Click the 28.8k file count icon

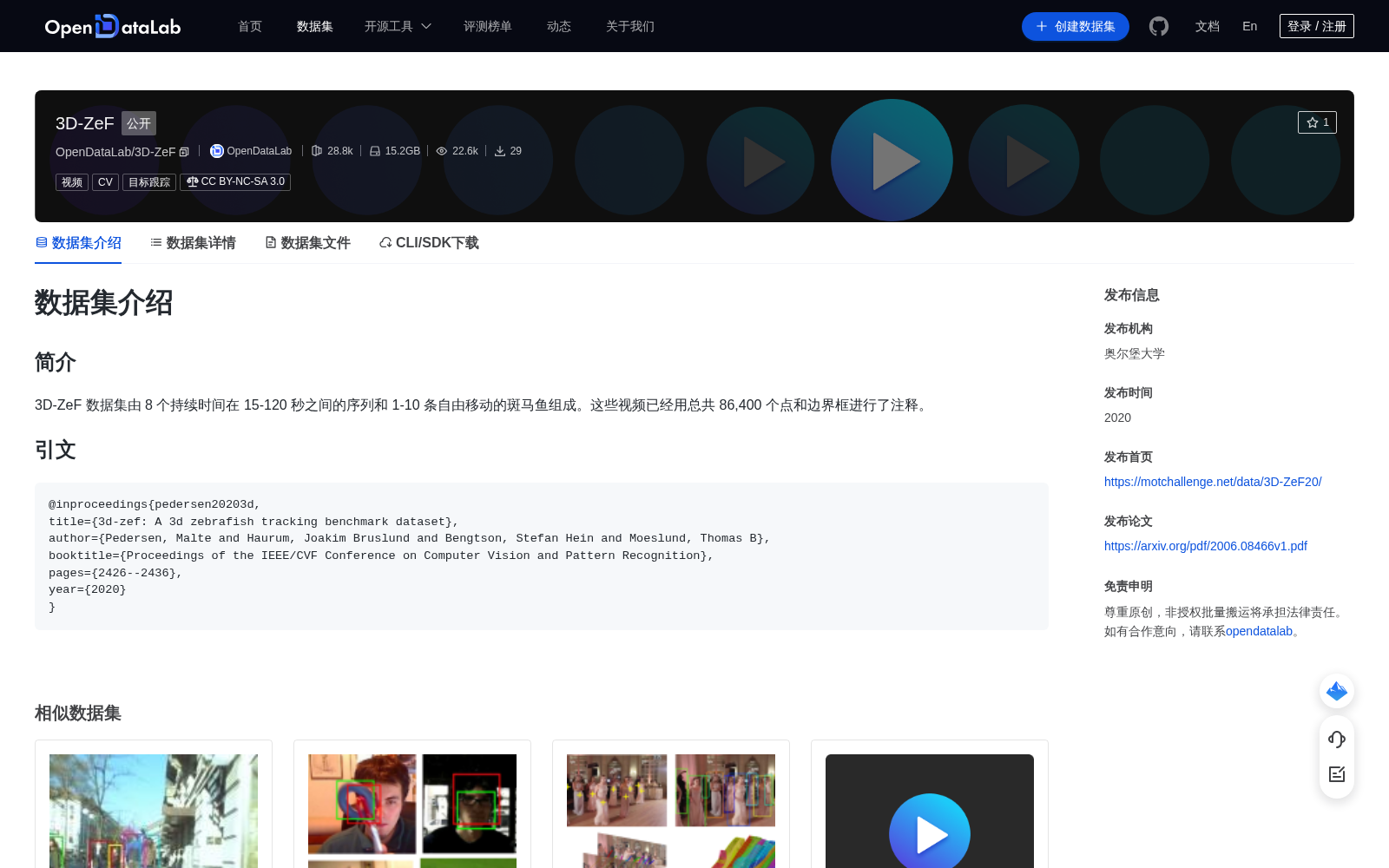coord(317,151)
